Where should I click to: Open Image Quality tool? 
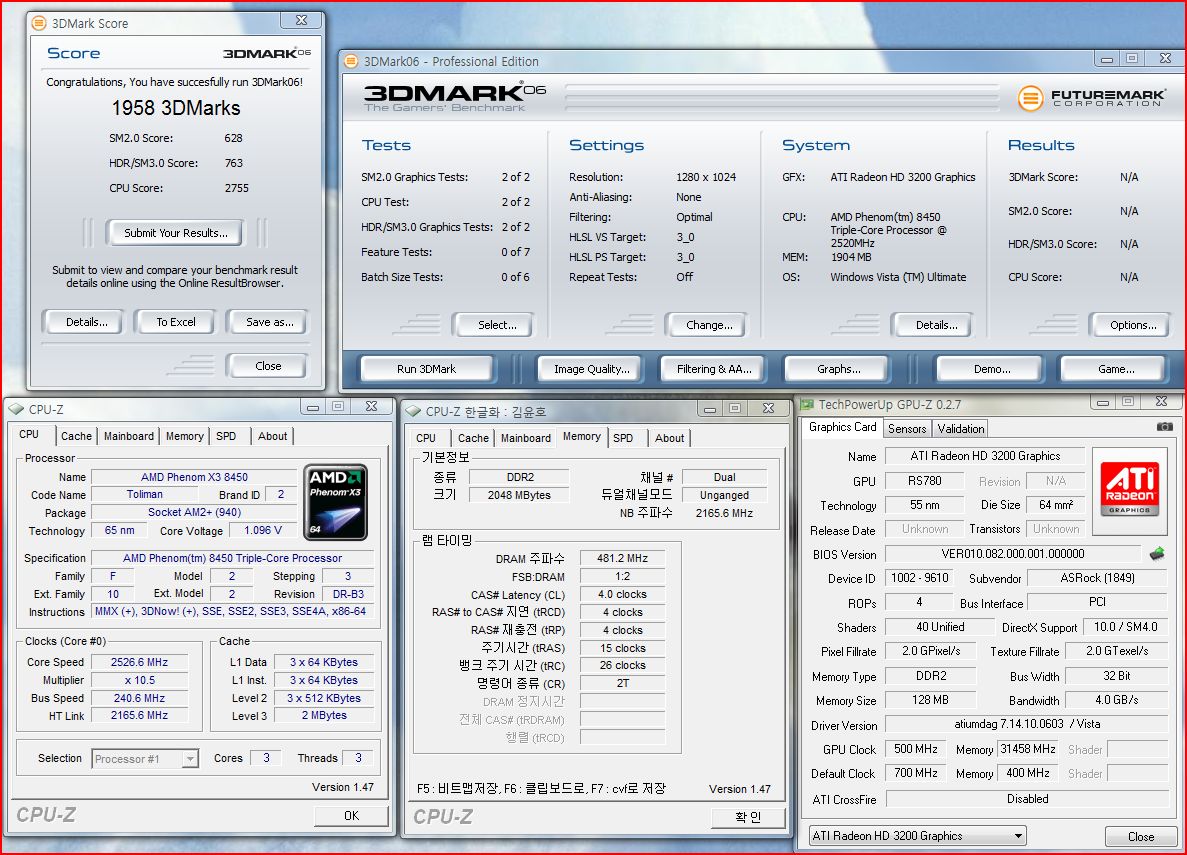[591, 369]
